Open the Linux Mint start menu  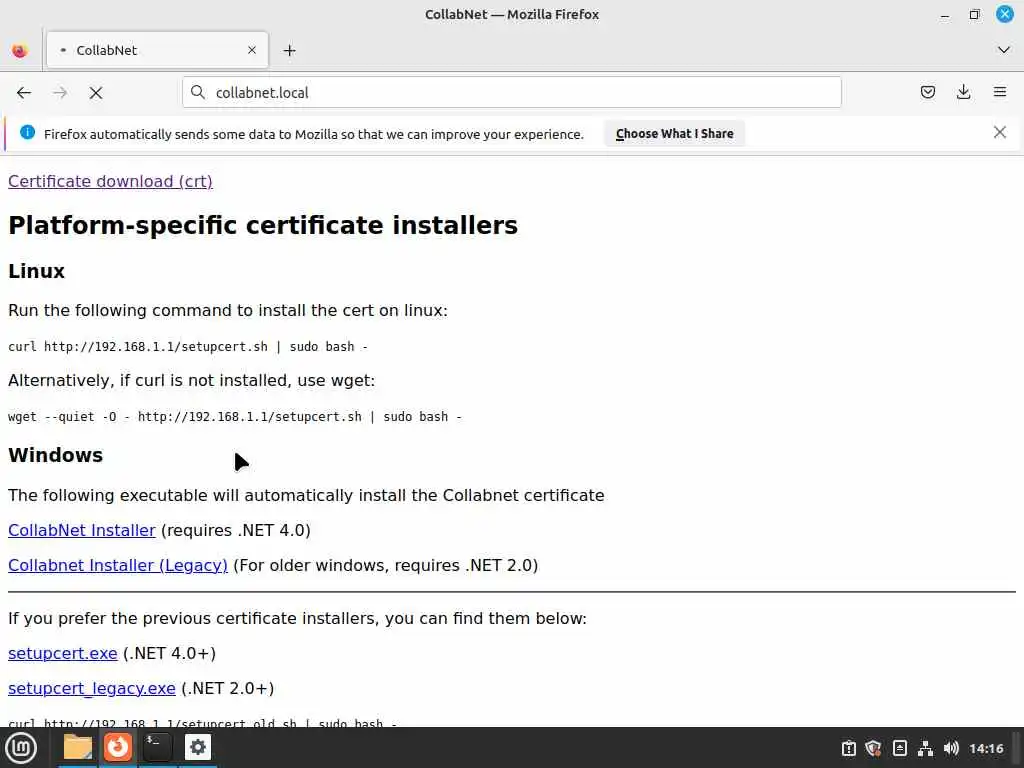pos(21,748)
